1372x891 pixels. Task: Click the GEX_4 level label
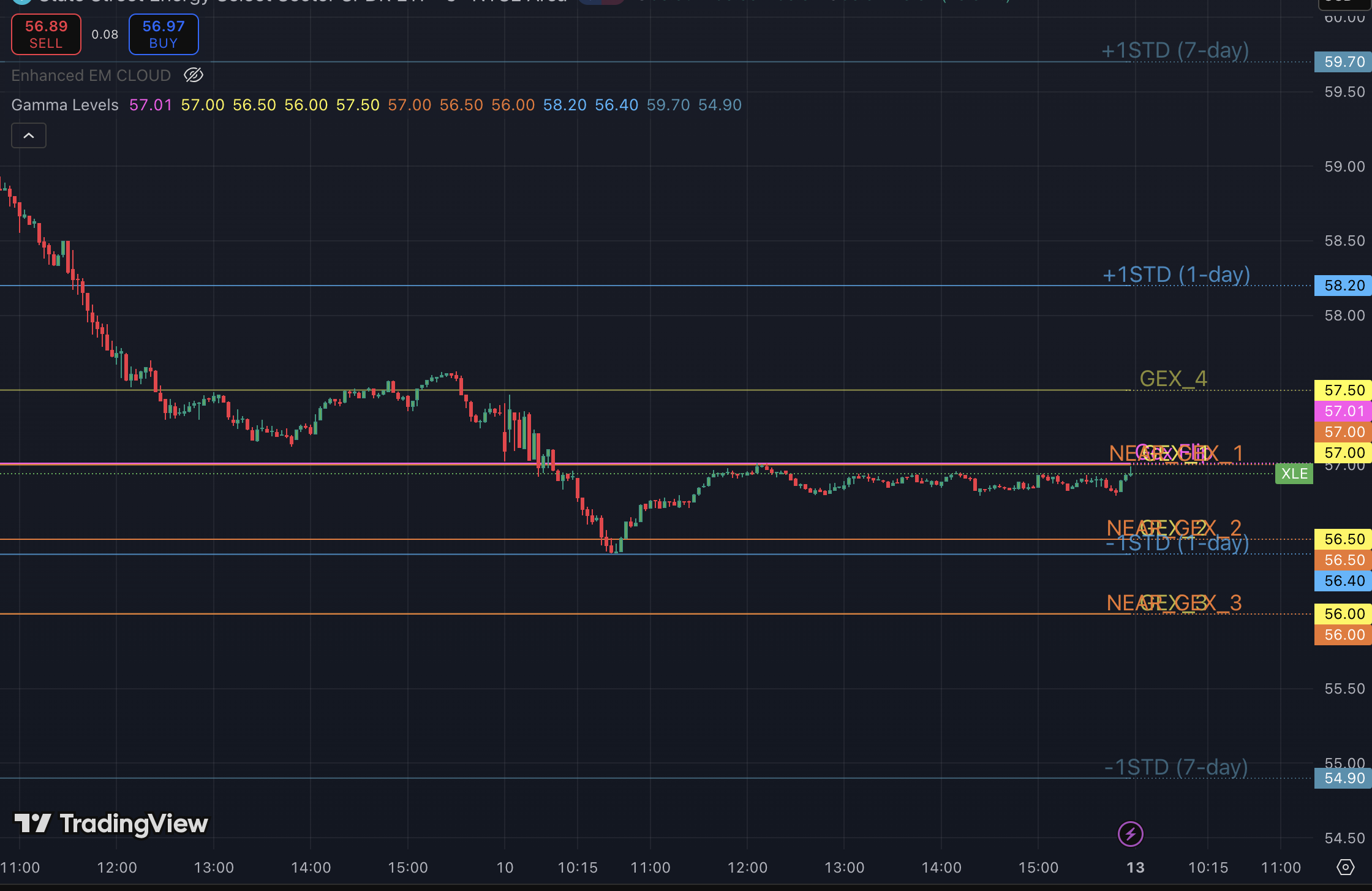click(1173, 379)
